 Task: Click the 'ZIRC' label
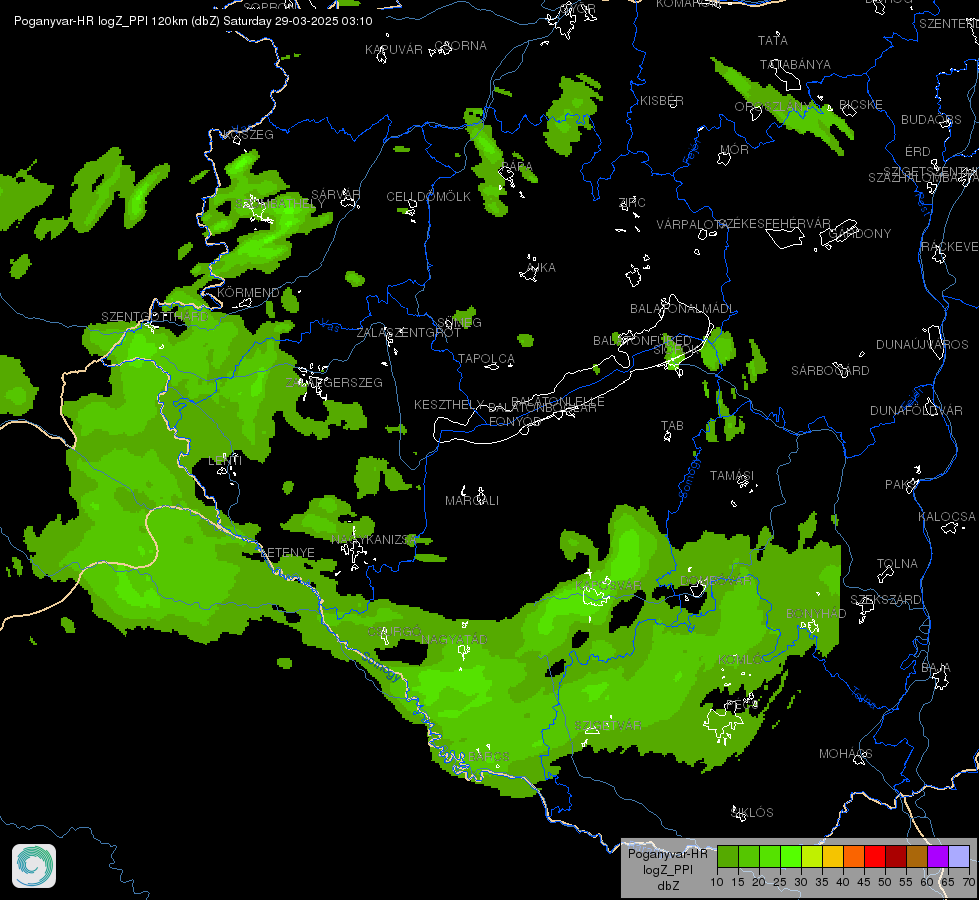click(632, 202)
